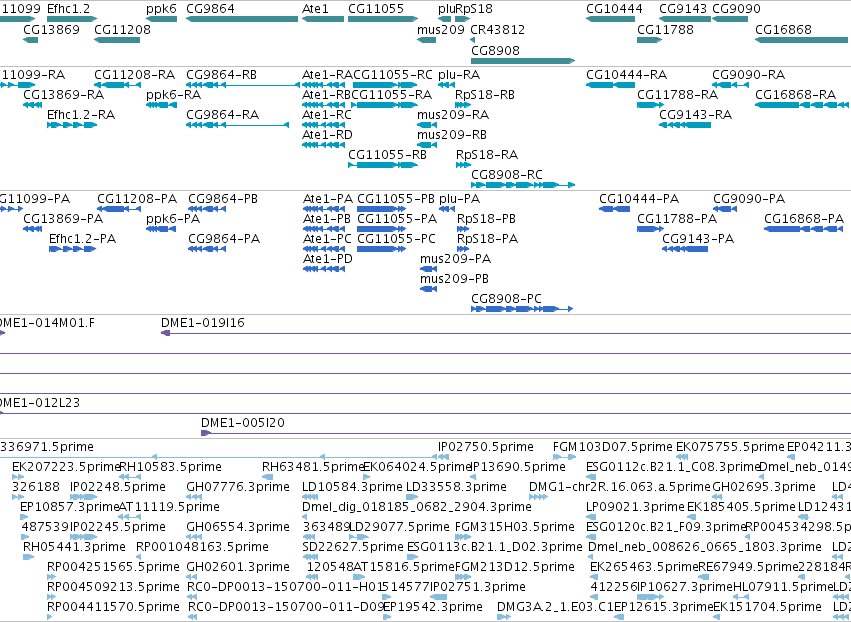851x622 pixels.
Task: Select protein CG16868-PA
Action: pyautogui.click(x=803, y=229)
